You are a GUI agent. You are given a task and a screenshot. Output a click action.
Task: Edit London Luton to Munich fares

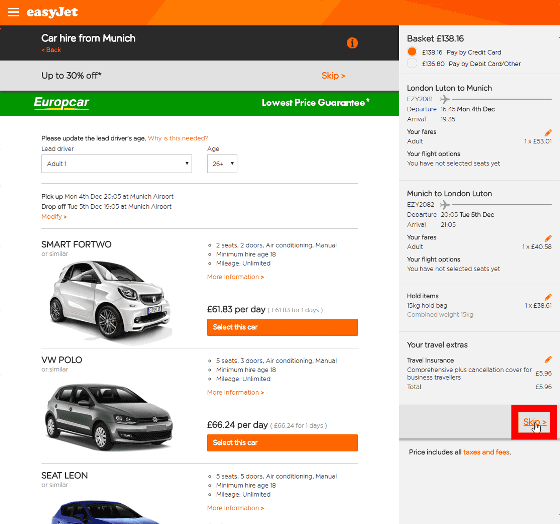click(x=548, y=133)
